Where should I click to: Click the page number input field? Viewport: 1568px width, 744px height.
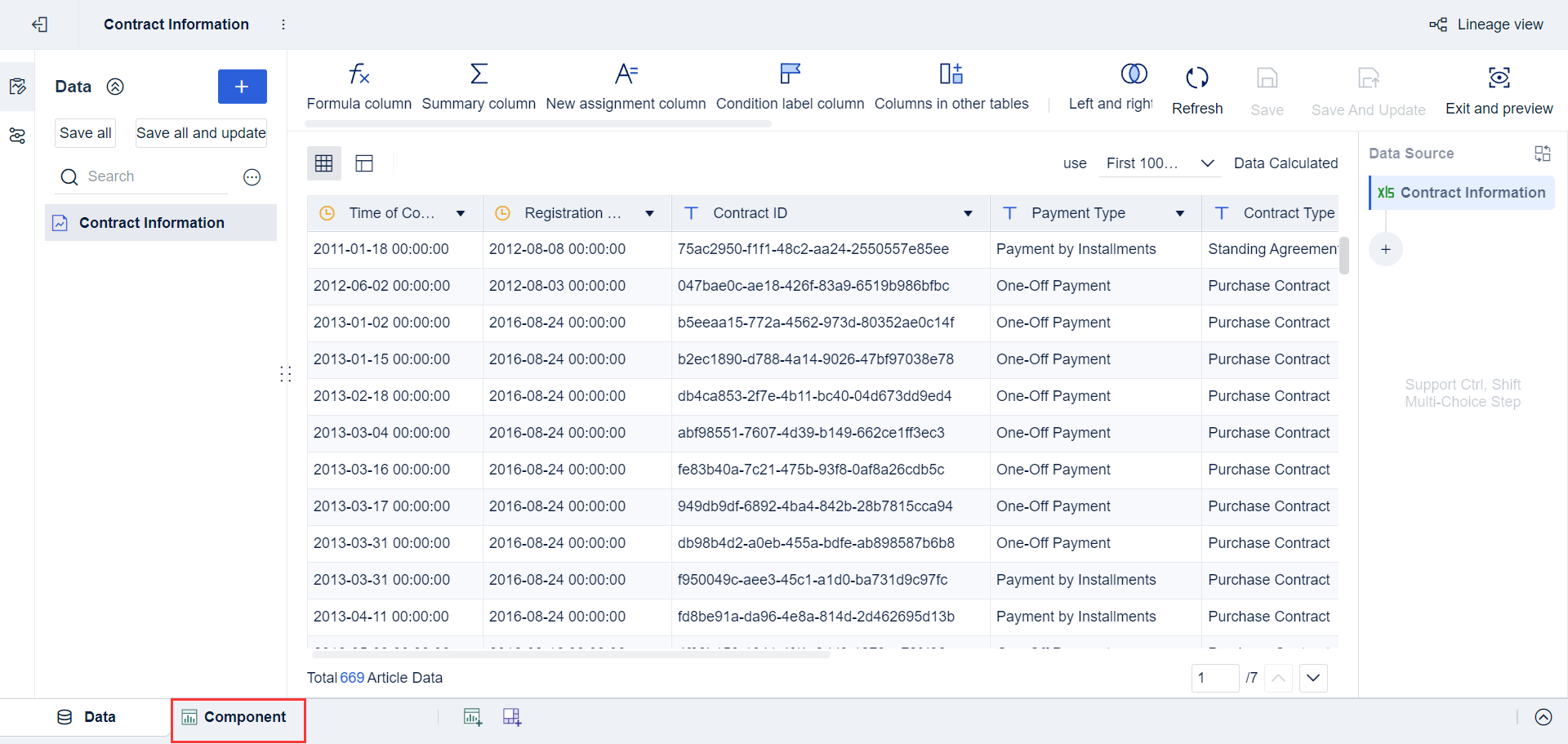1214,678
